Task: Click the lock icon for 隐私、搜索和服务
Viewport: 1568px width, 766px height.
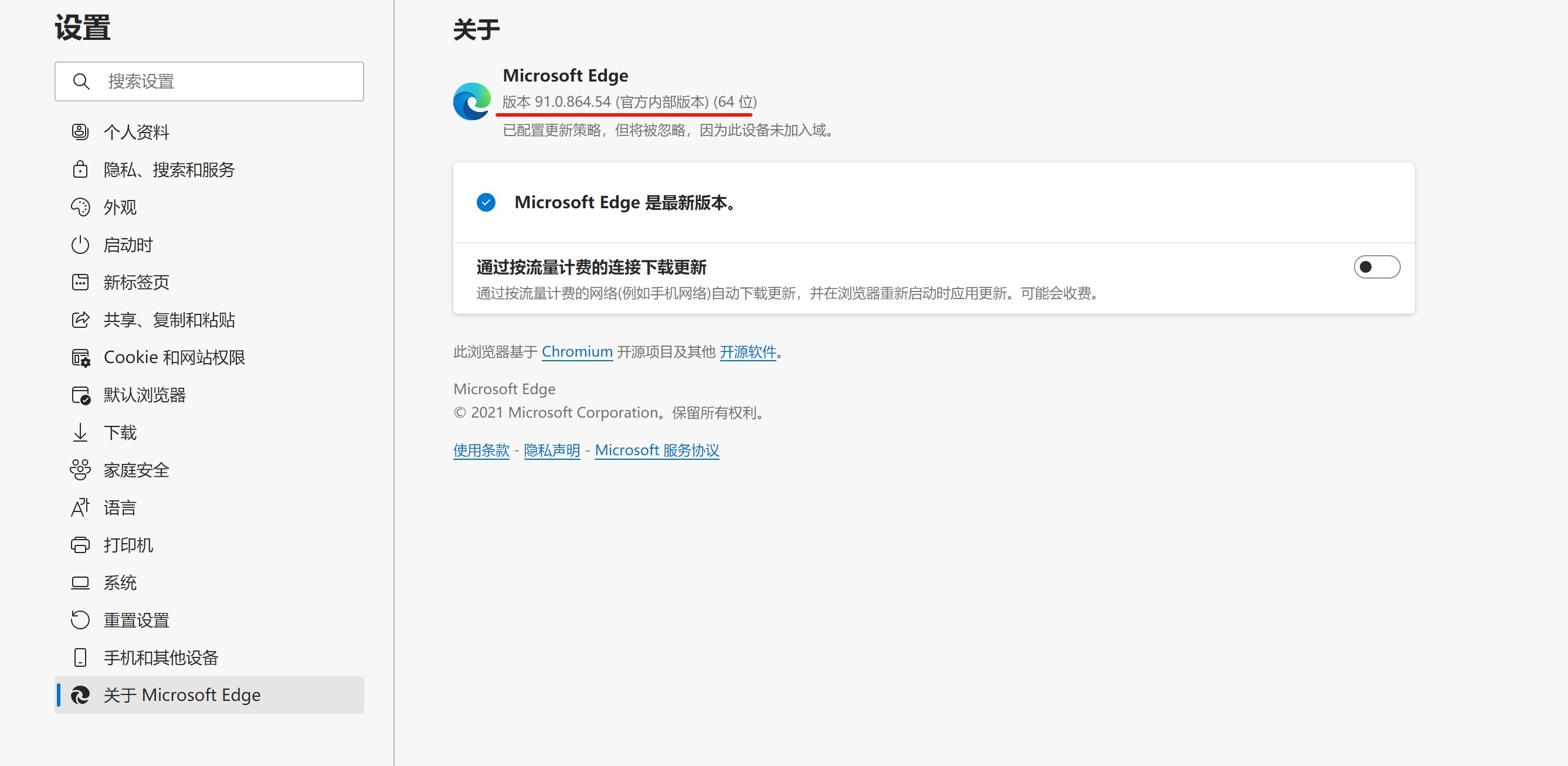Action: pyautogui.click(x=80, y=170)
